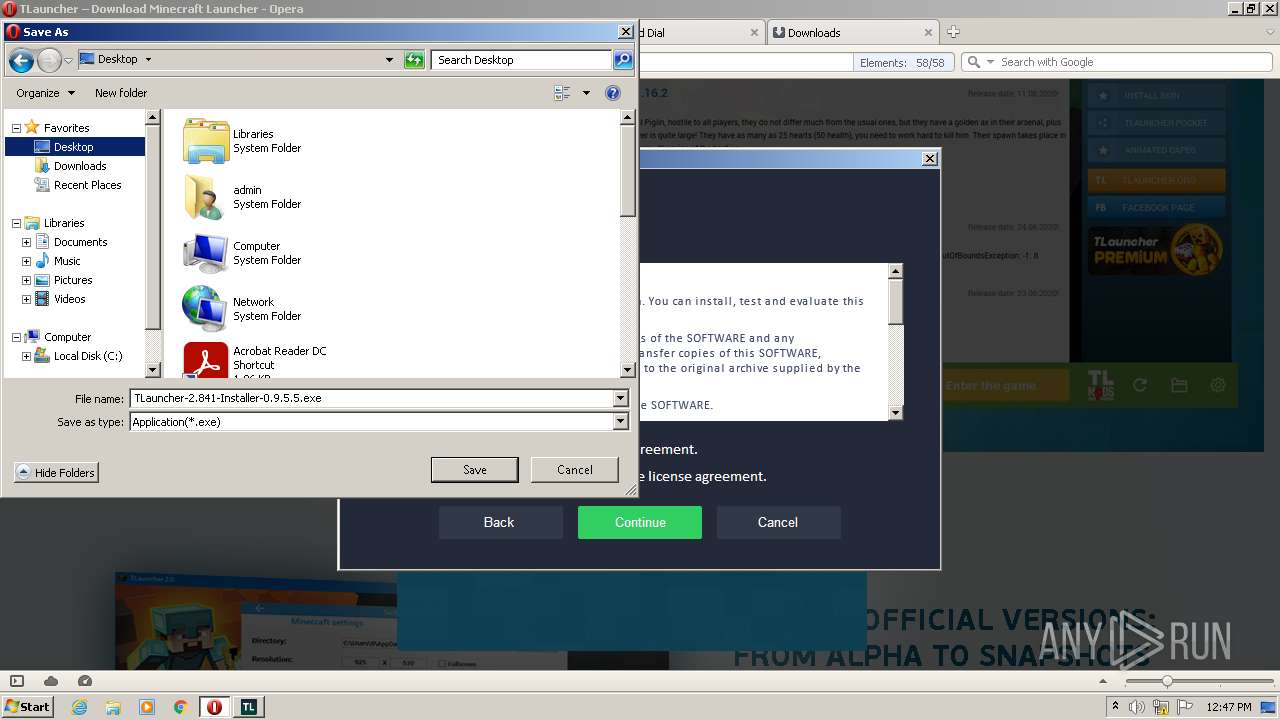The image size is (1280, 720).
Task: Select the Acrobat Reader DC shortcut icon
Action: coord(206,360)
